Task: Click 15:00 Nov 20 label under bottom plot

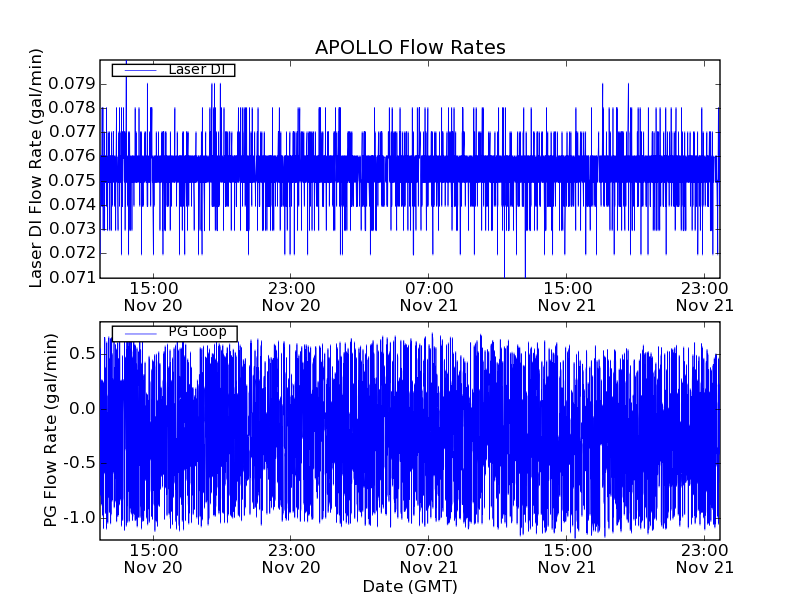Action: coord(153,559)
